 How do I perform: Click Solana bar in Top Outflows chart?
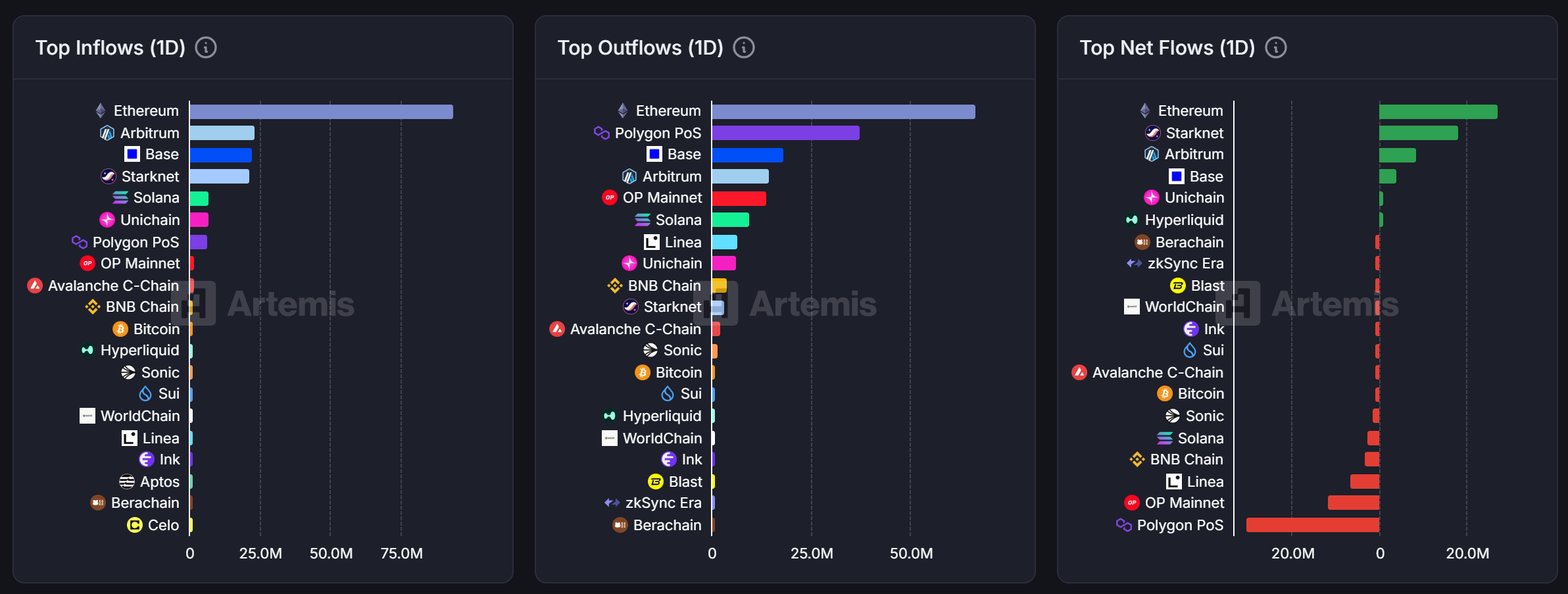731,220
